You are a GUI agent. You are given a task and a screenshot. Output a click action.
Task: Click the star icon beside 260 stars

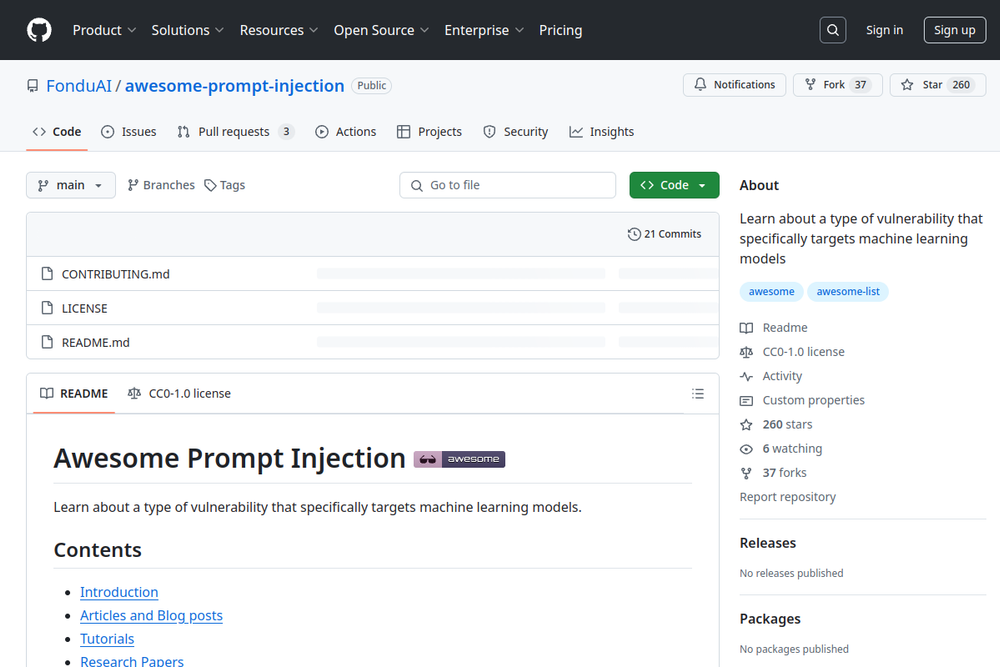(746, 425)
